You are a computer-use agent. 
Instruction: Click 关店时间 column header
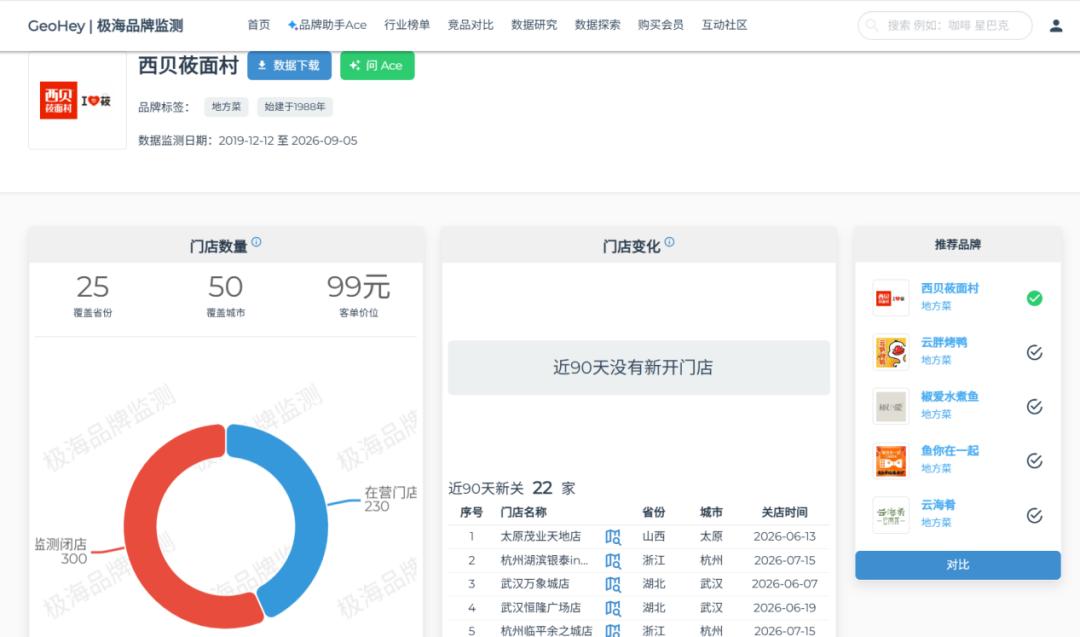(x=785, y=512)
